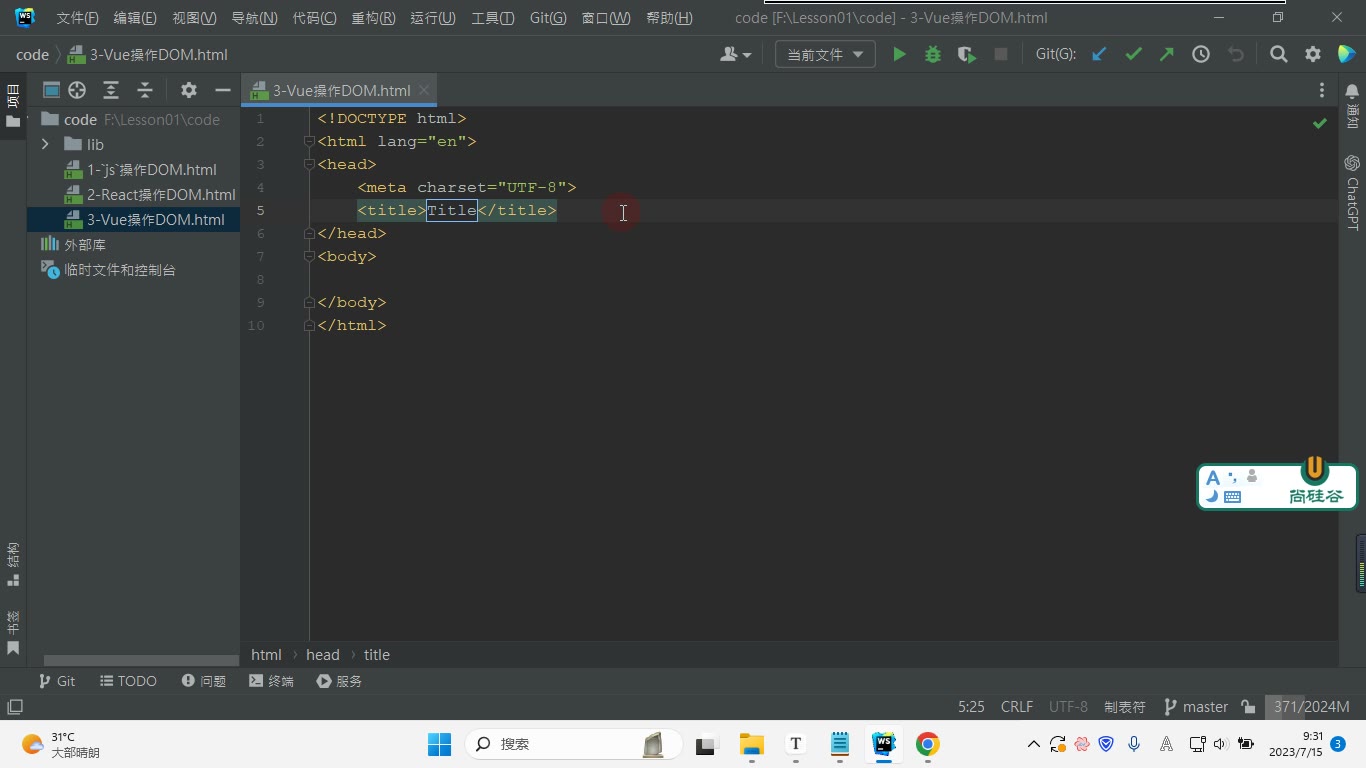Screen dimensions: 1366x768
Task: Hide the project tool window
Action: coord(223,90)
